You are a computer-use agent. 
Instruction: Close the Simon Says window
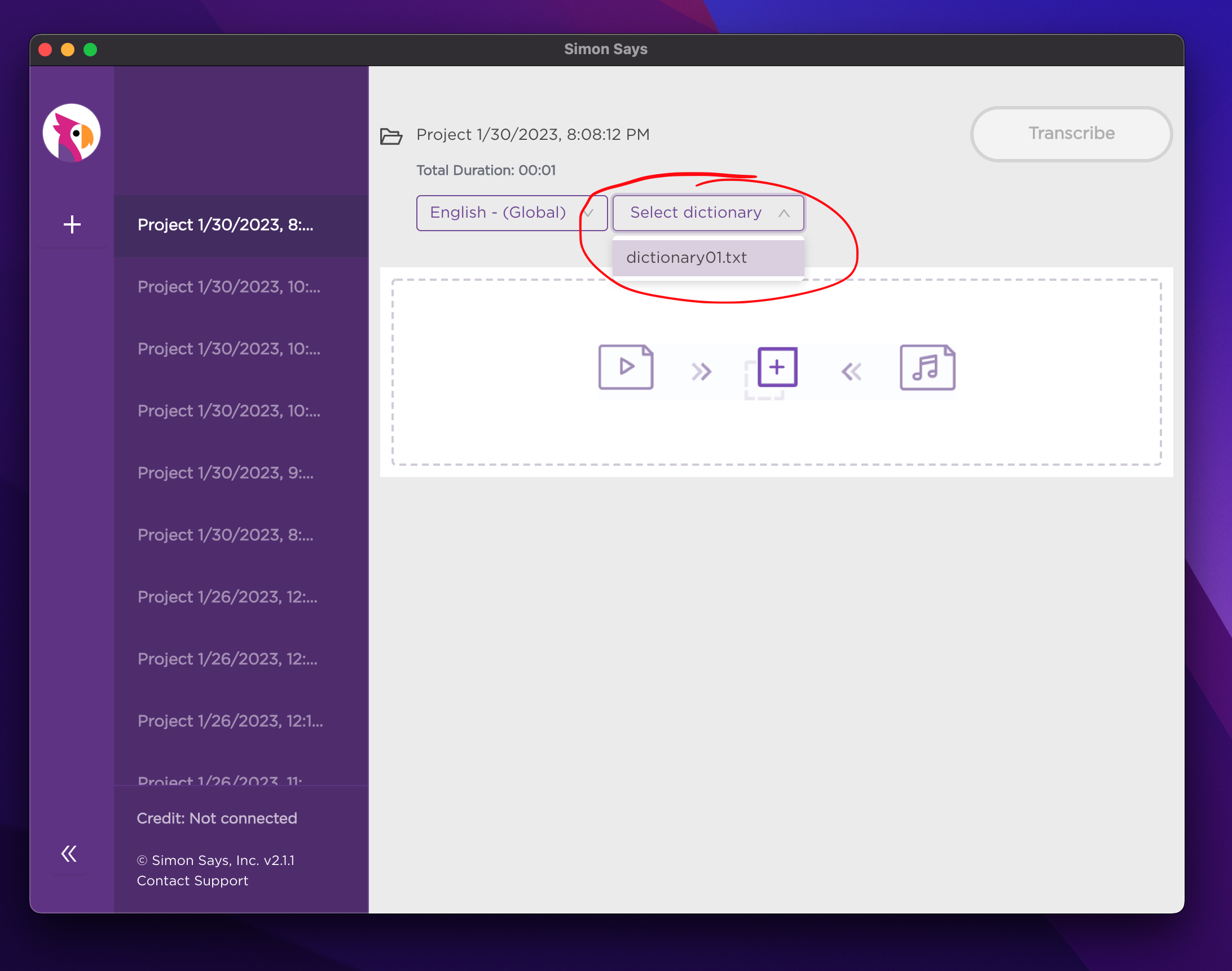[x=46, y=50]
